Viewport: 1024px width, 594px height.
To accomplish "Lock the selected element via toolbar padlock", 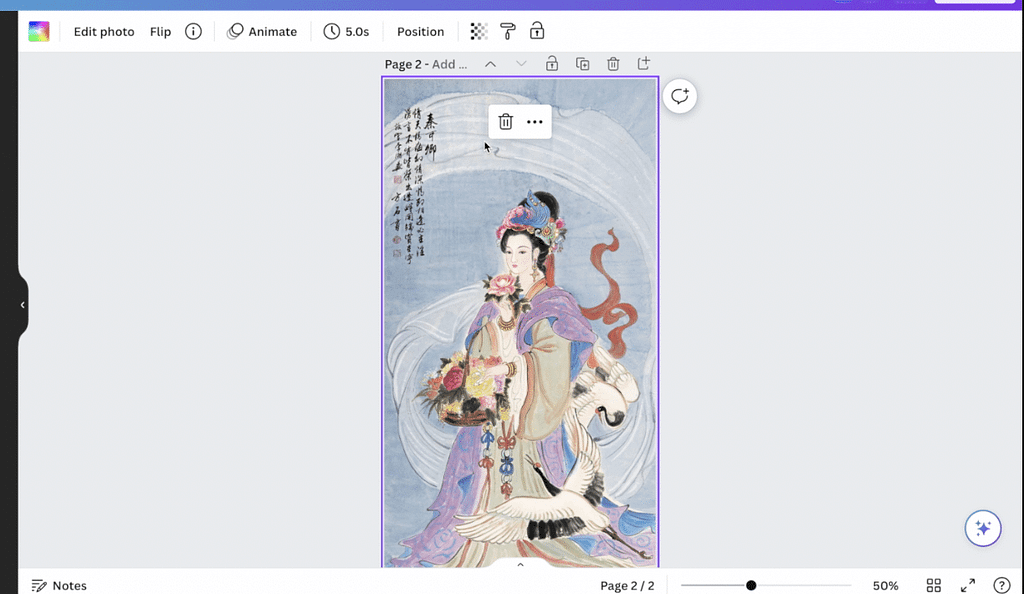I will pos(537,31).
